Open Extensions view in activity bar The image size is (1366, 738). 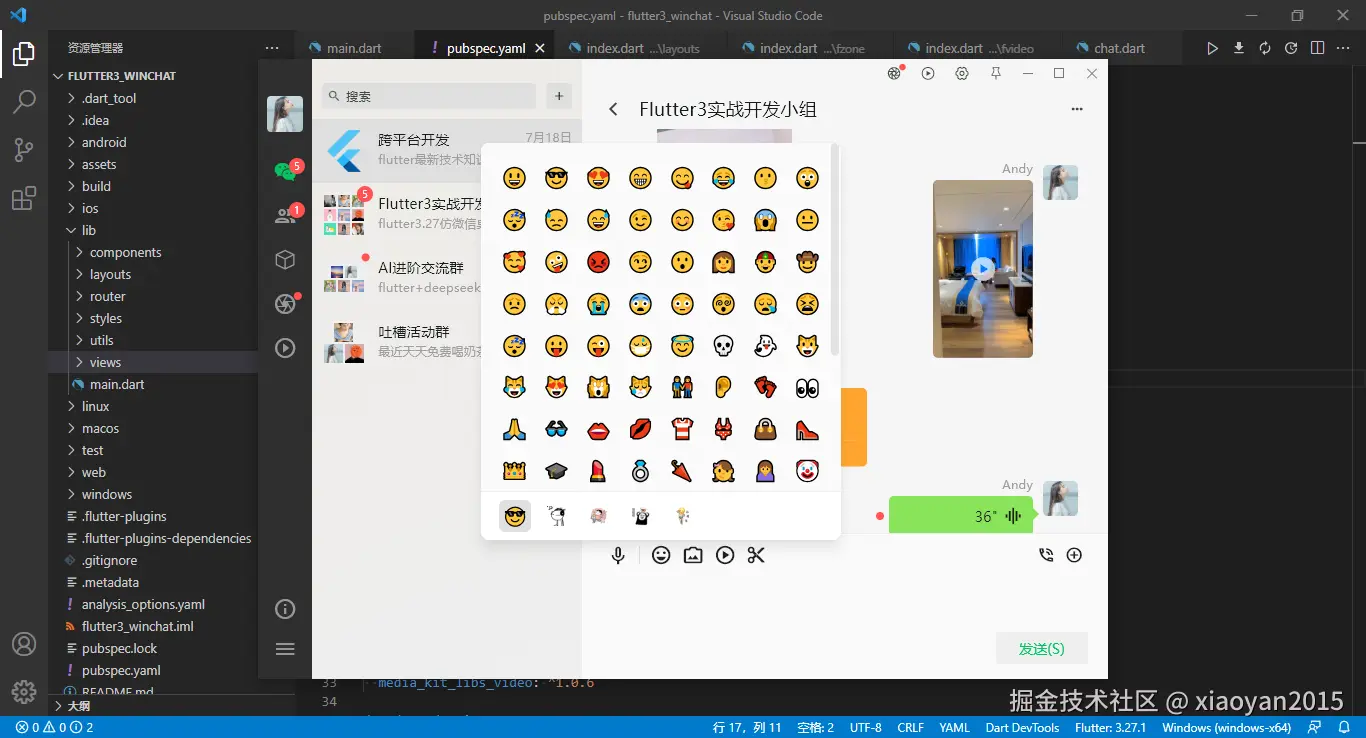(x=24, y=199)
